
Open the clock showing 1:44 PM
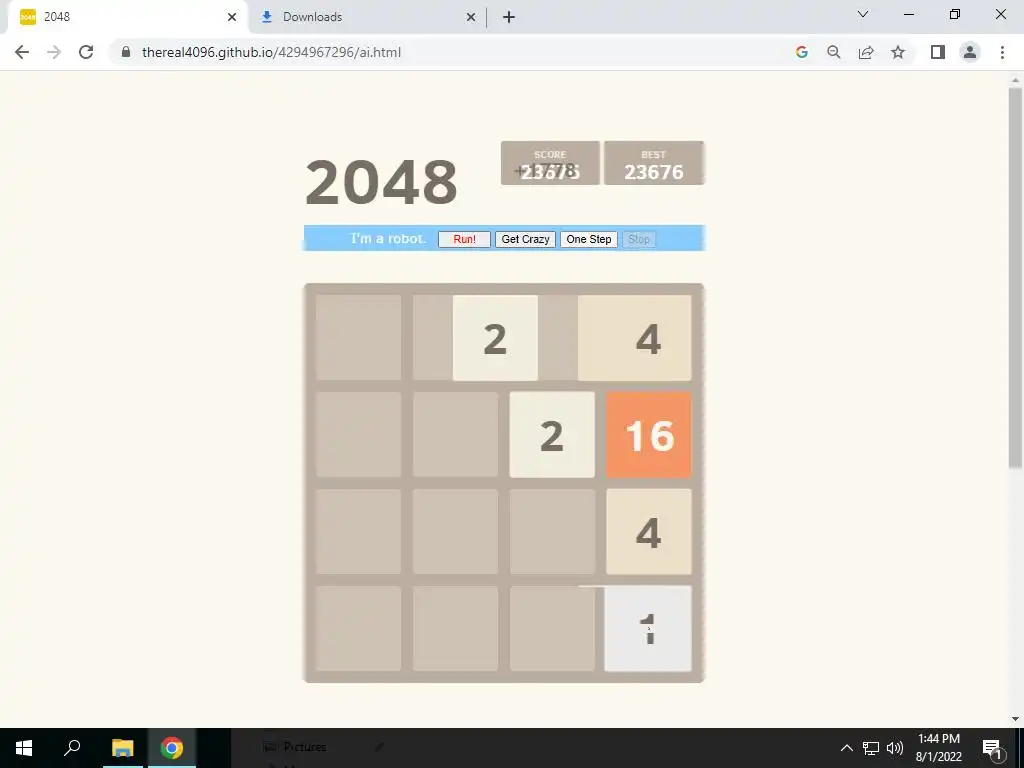938,748
